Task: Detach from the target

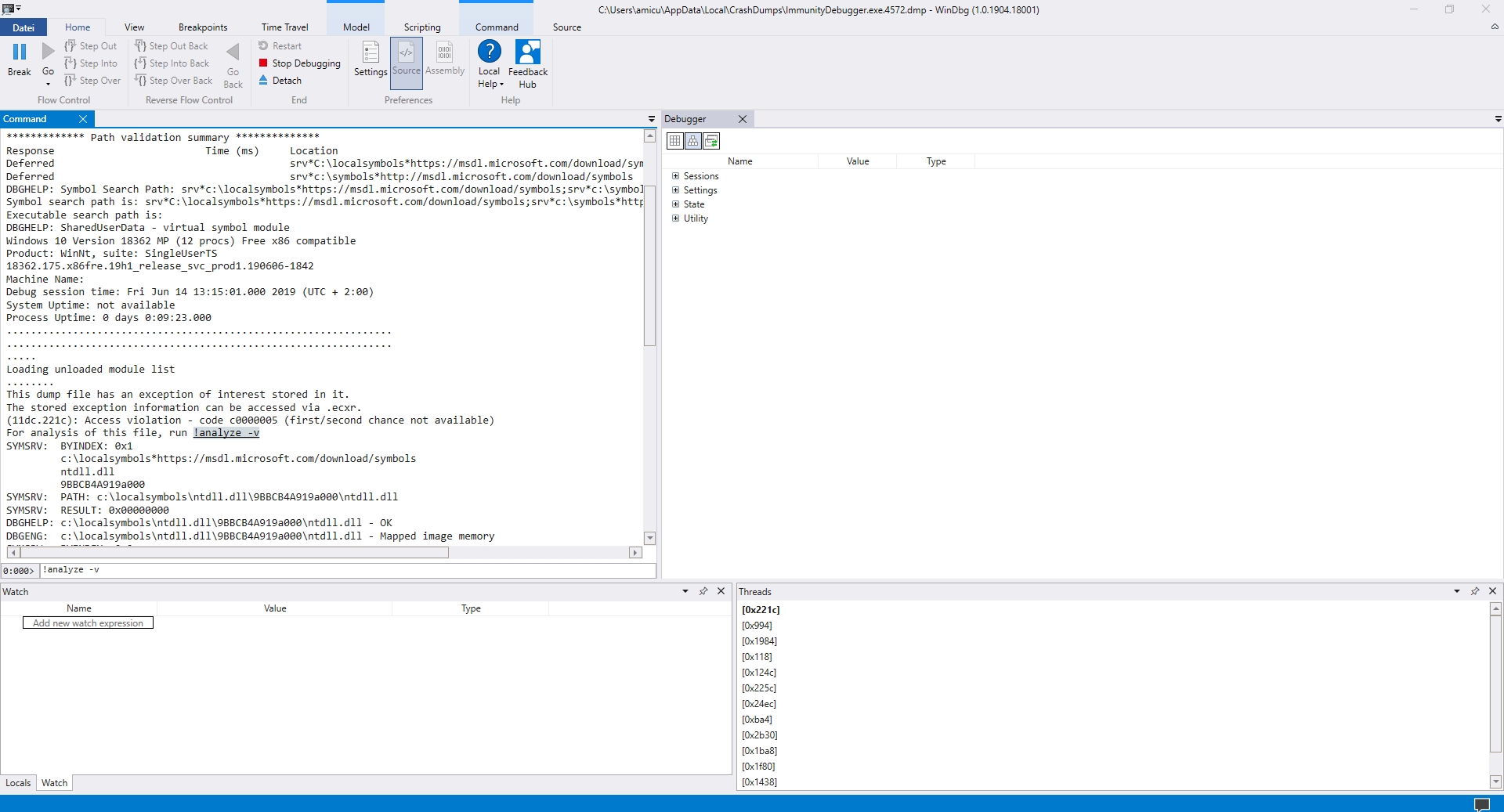Action: (x=280, y=81)
